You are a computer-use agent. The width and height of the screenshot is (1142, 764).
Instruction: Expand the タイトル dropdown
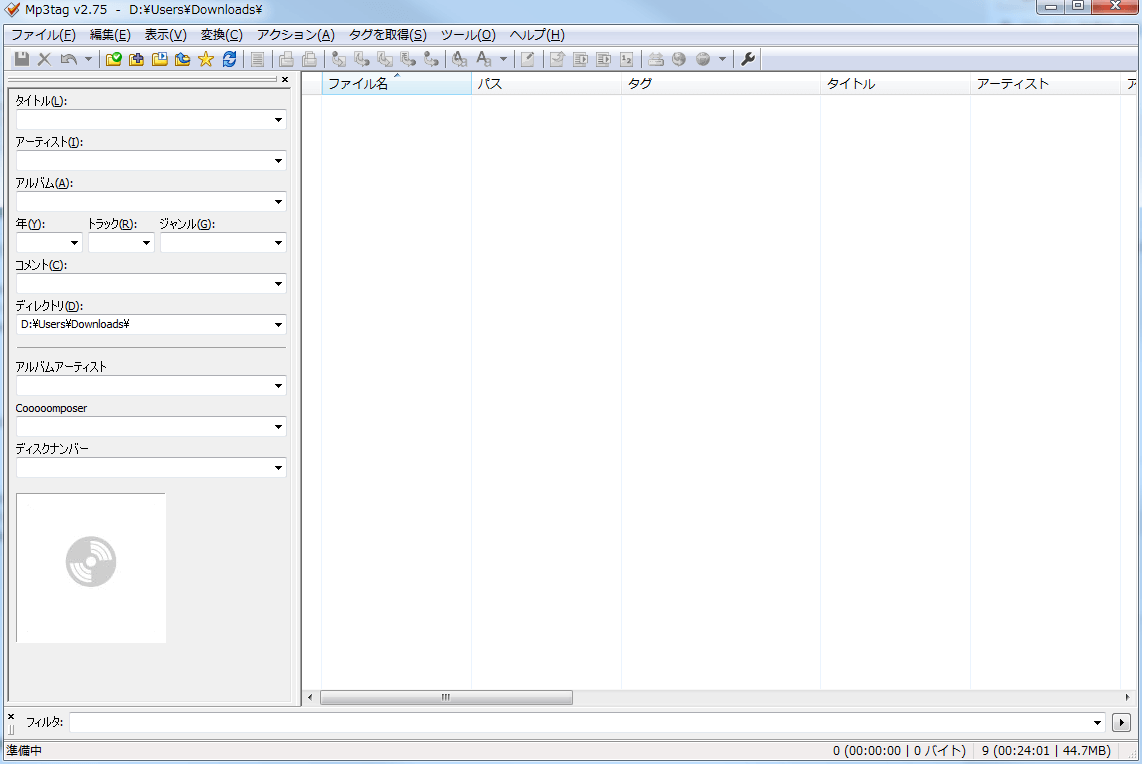point(278,120)
